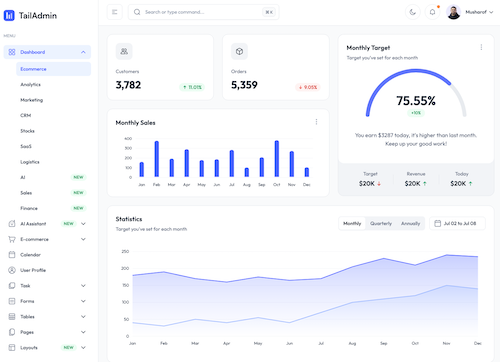Viewport: 500px width, 362px height.
Task: Click the Calendar sidebar label
Action: click(x=30, y=255)
